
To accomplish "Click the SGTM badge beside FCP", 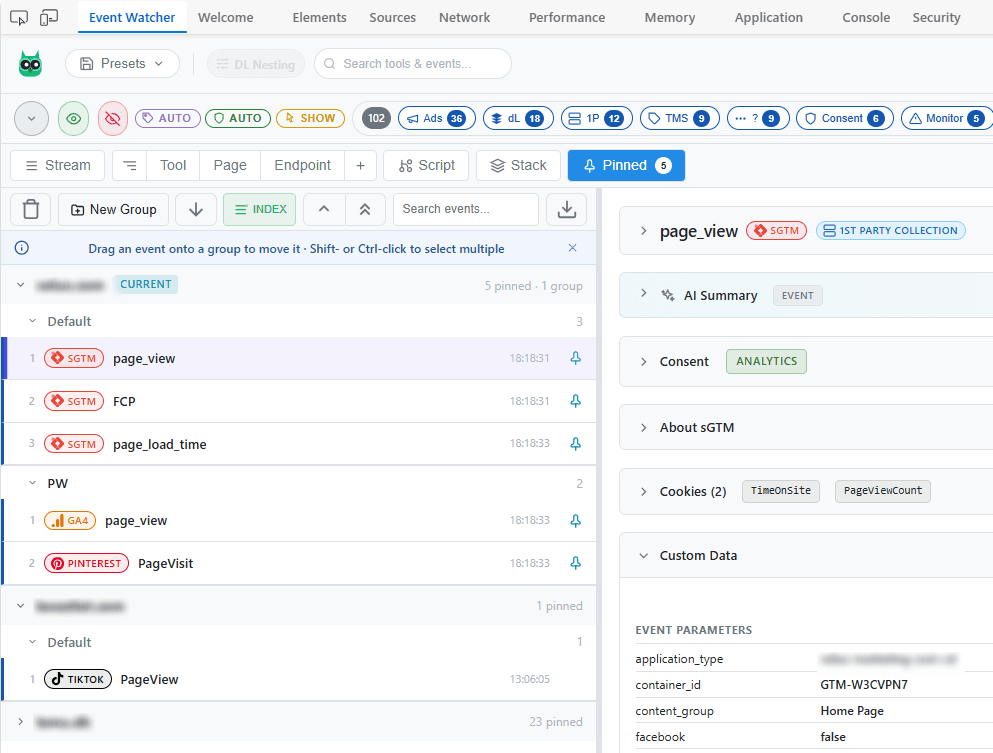I will (74, 402).
